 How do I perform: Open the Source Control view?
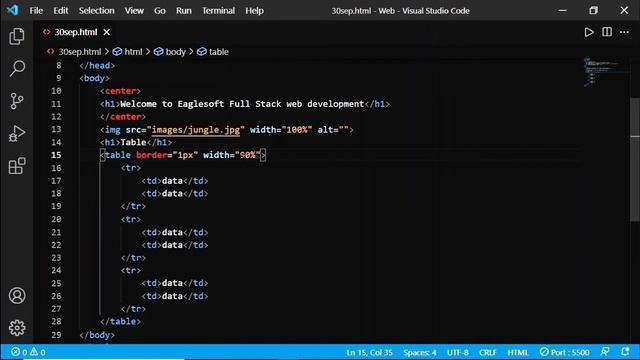(x=17, y=101)
